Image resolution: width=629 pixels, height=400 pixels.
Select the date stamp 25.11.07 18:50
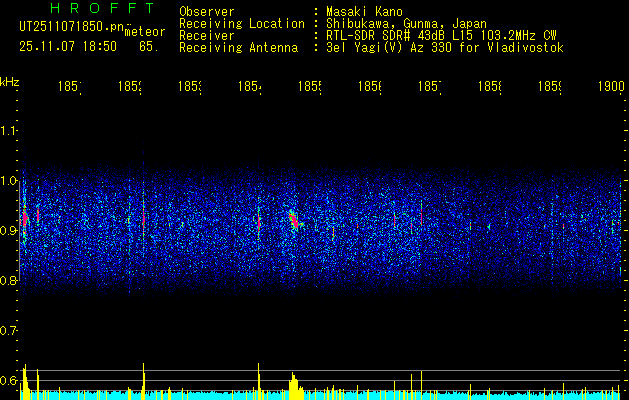(x=68, y=47)
